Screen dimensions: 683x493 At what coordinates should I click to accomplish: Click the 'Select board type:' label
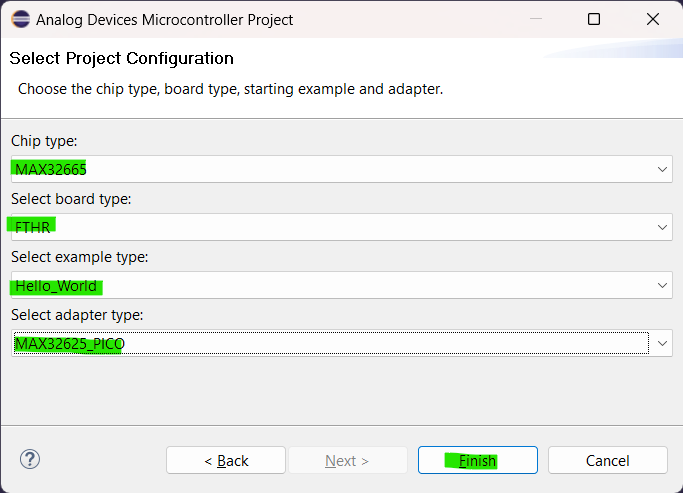(x=71, y=199)
